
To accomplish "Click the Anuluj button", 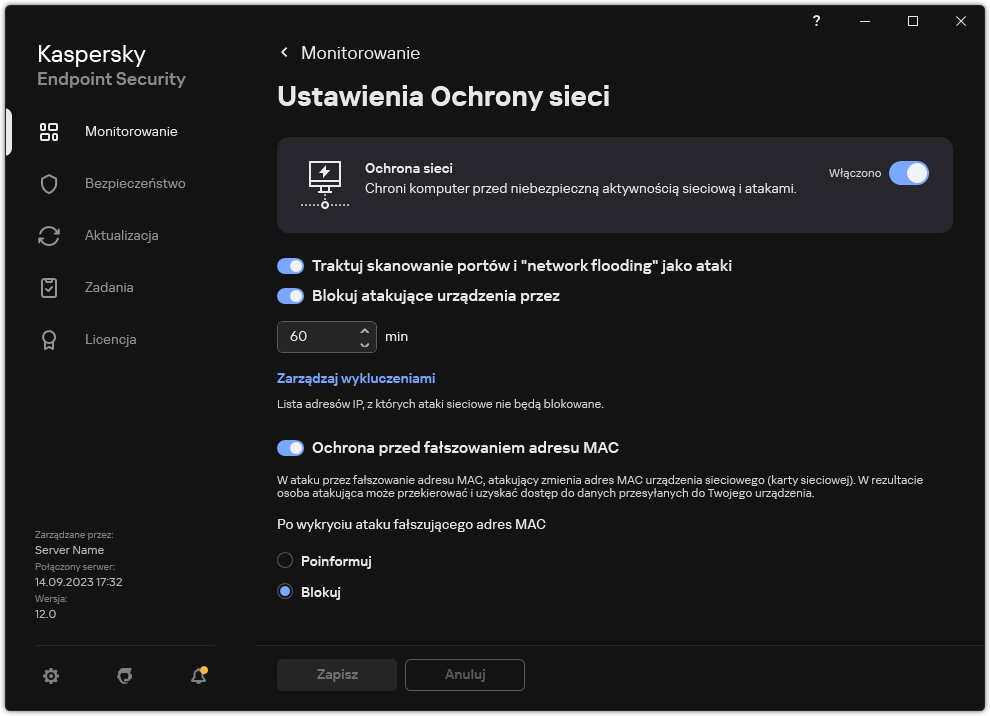I will pos(464,675).
